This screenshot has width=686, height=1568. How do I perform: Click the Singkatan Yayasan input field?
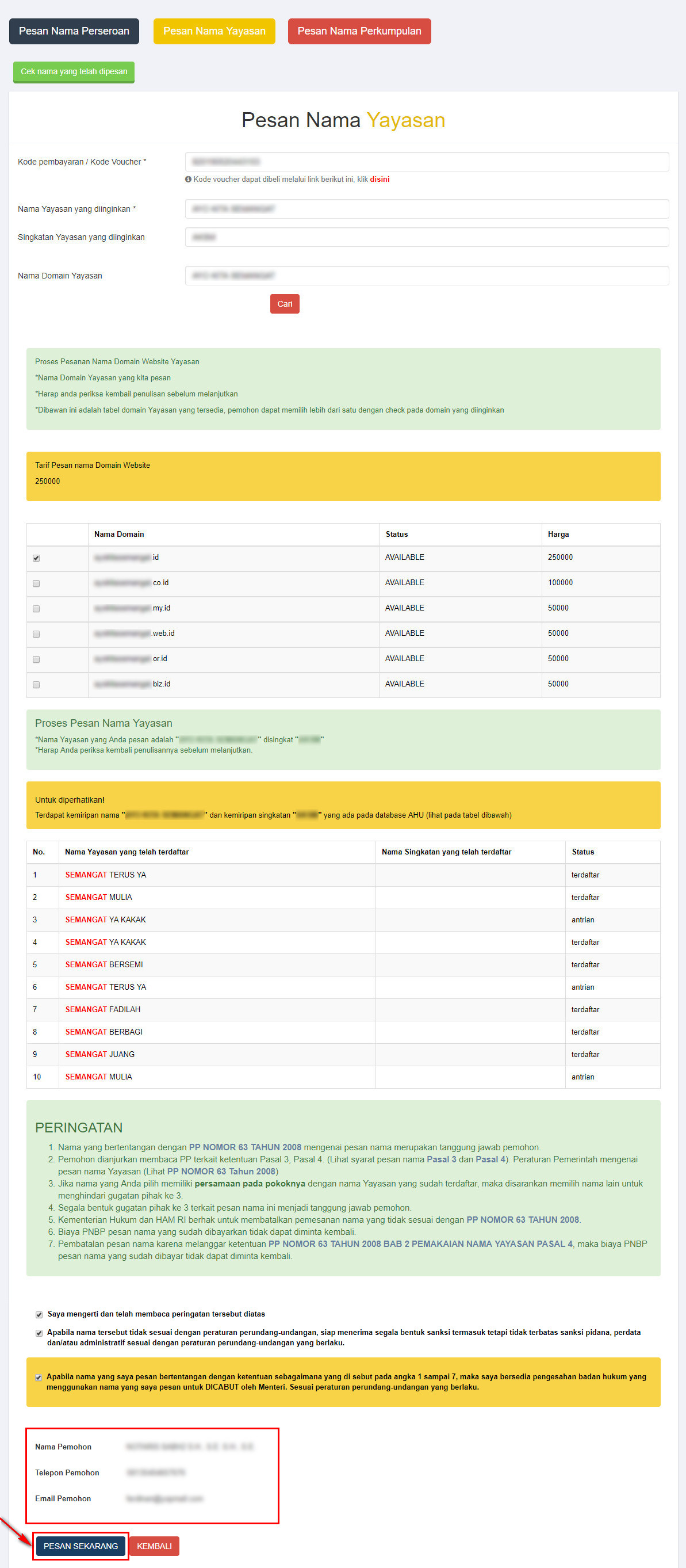click(426, 238)
